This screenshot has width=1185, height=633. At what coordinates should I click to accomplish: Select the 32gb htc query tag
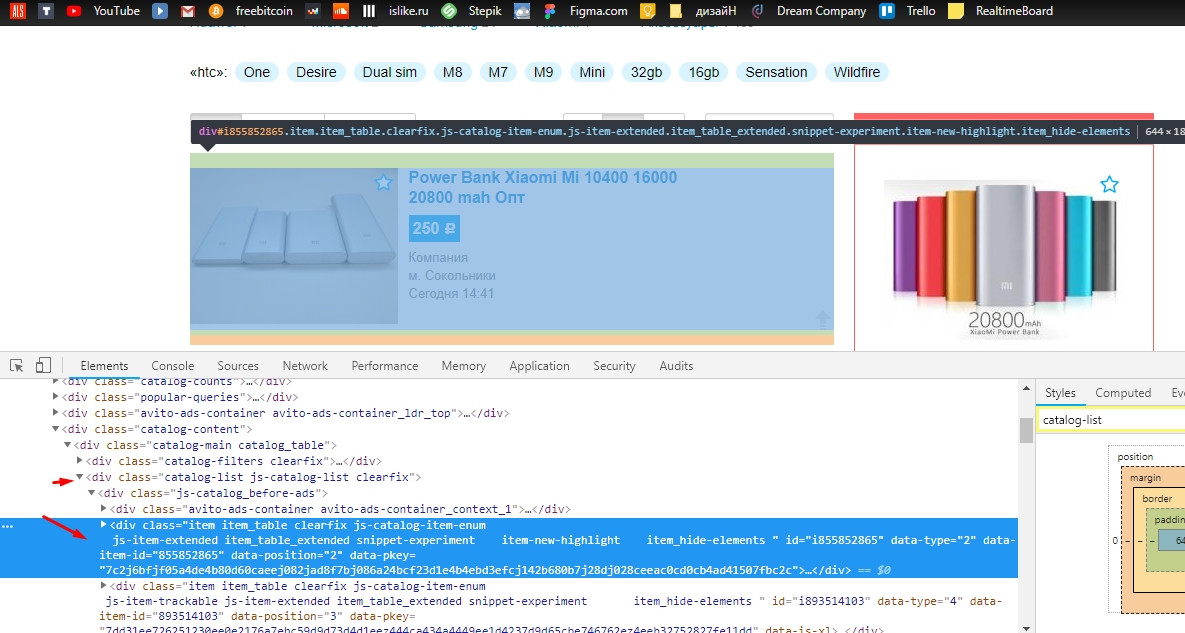point(646,72)
